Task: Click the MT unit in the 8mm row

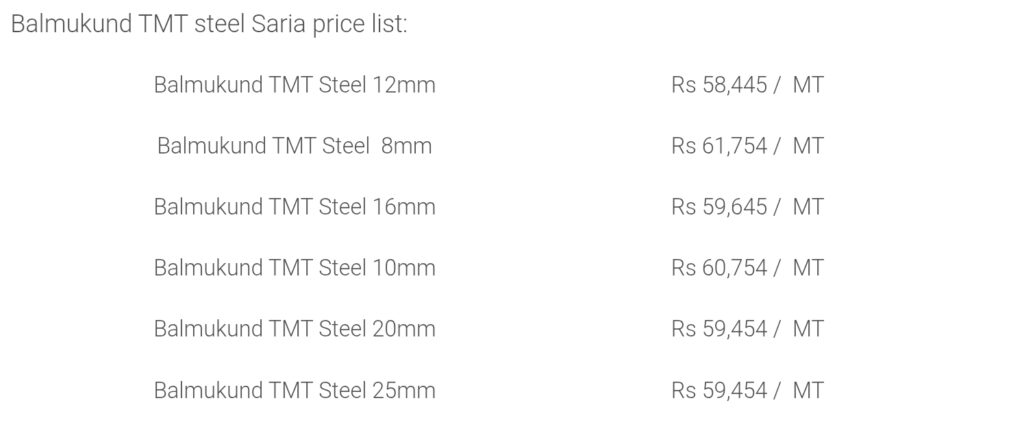Action: (x=808, y=146)
